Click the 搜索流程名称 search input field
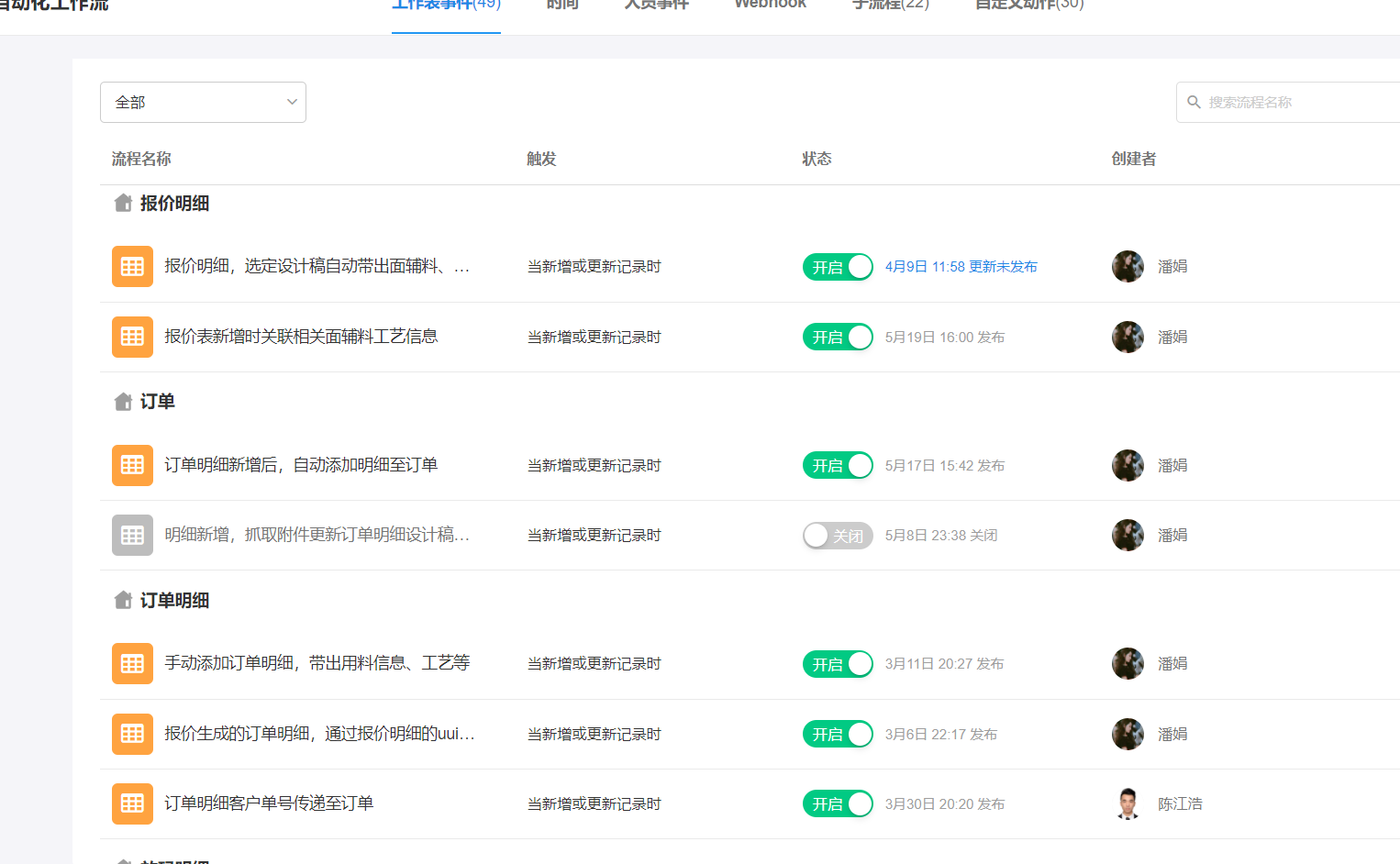 point(1284,102)
